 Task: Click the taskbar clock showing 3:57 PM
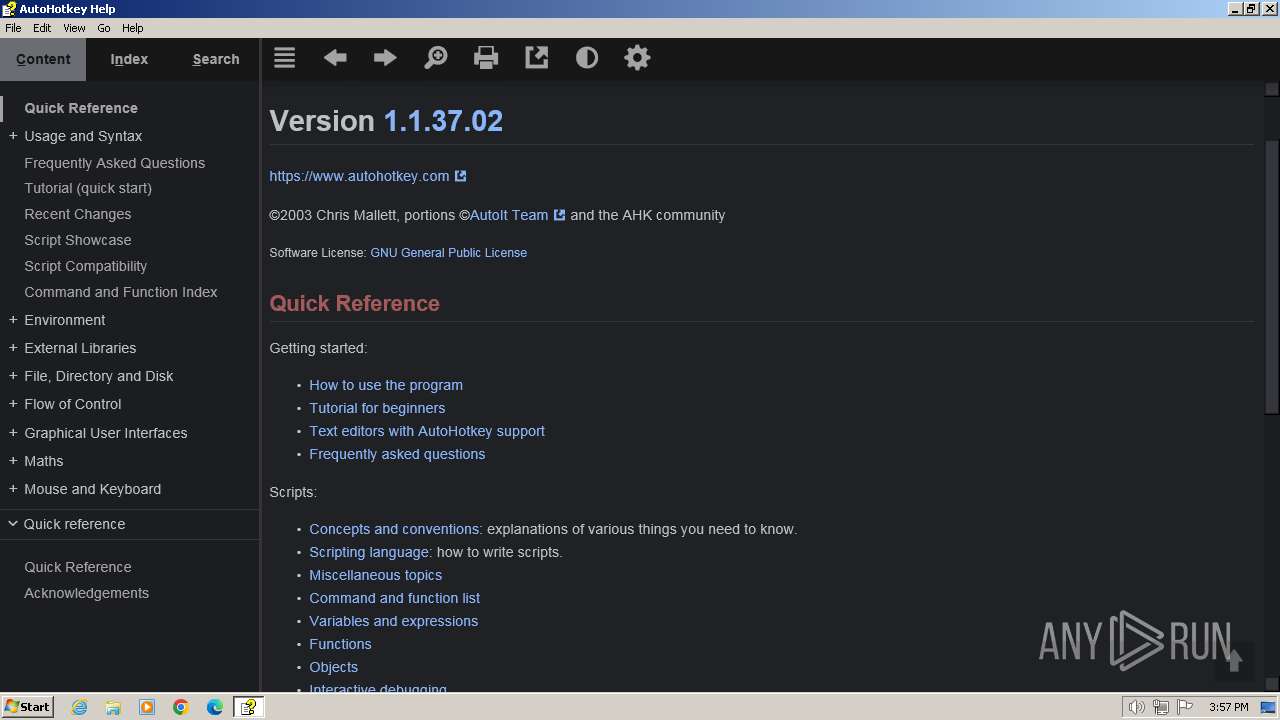(x=1228, y=707)
